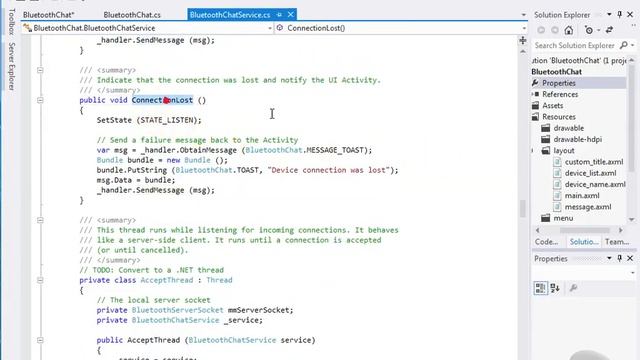
Task: Switch to the BluetoothChat* designer tab
Action: 49,15
